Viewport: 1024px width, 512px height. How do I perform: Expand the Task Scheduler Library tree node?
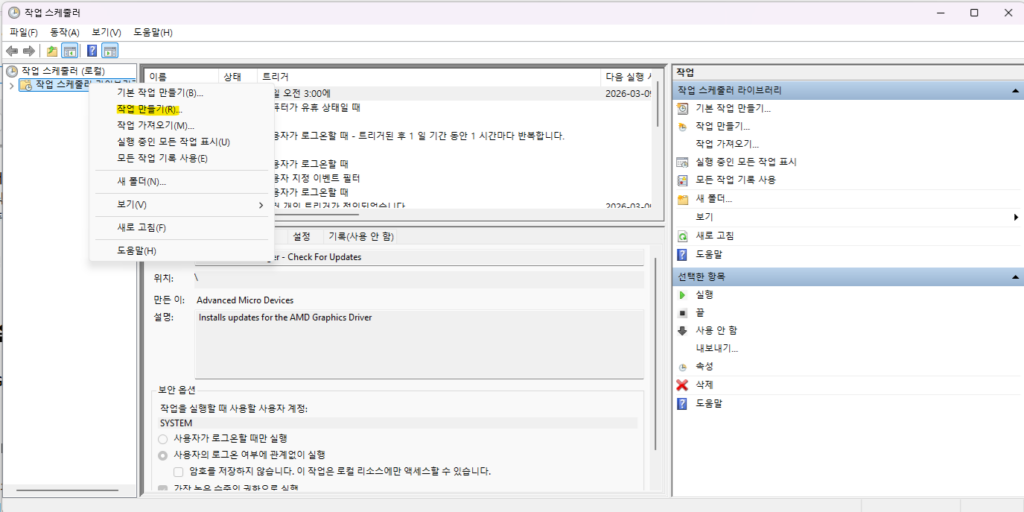[x=11, y=85]
